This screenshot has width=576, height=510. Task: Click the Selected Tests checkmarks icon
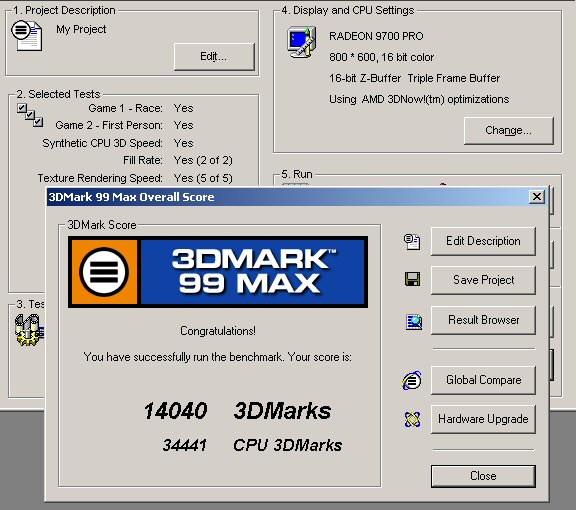tap(30, 115)
